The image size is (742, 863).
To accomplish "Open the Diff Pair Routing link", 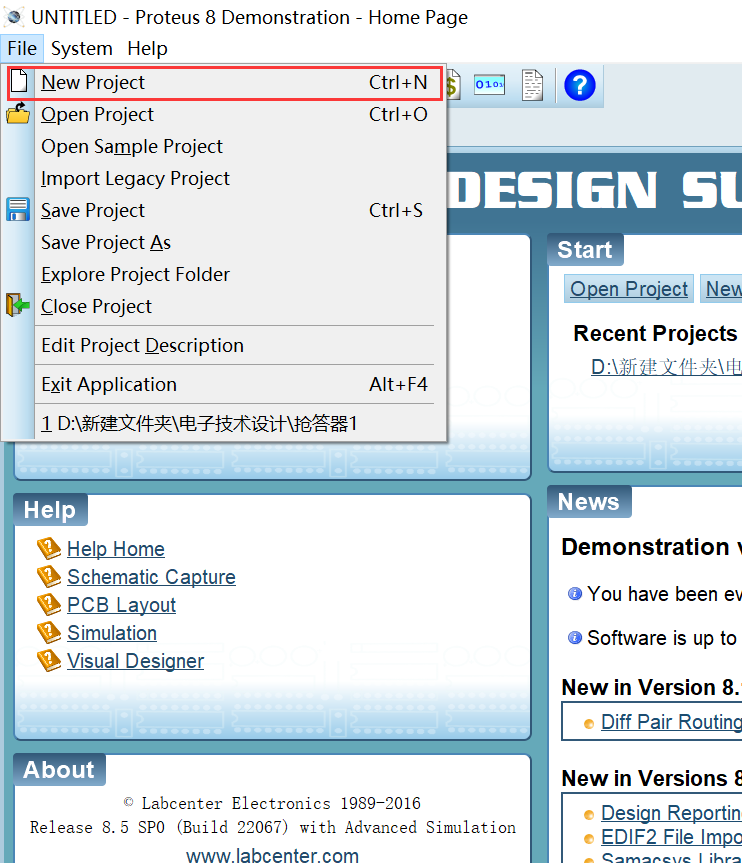I will tap(672, 722).
